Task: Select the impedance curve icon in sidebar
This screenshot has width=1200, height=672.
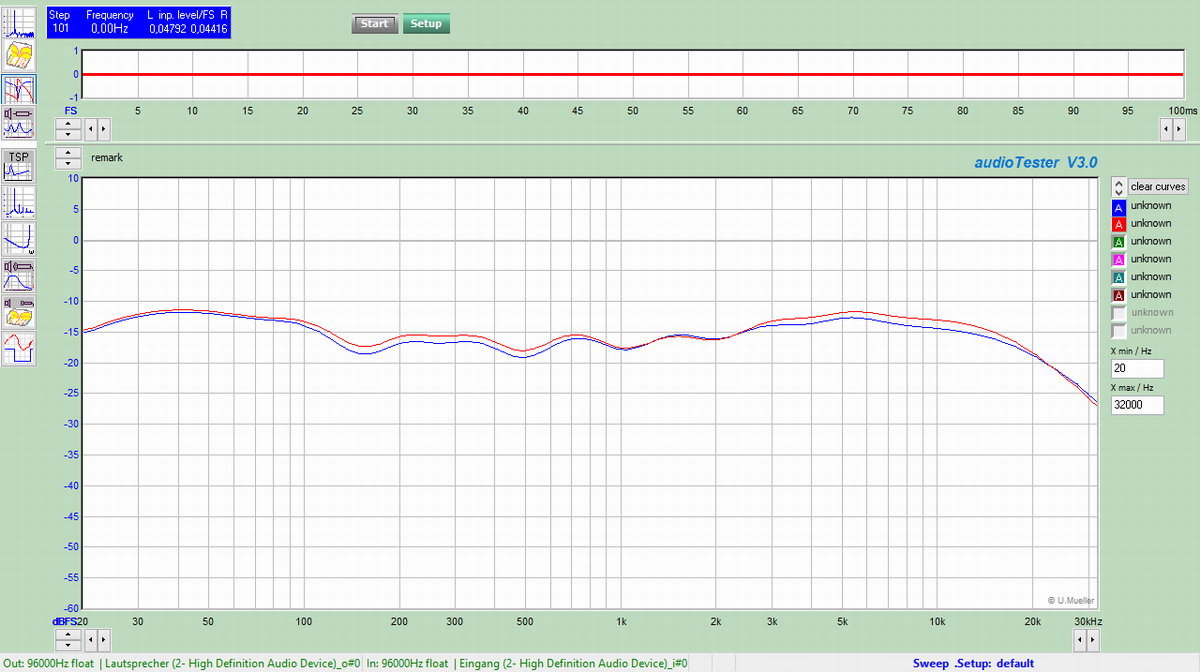Action: [x=19, y=238]
